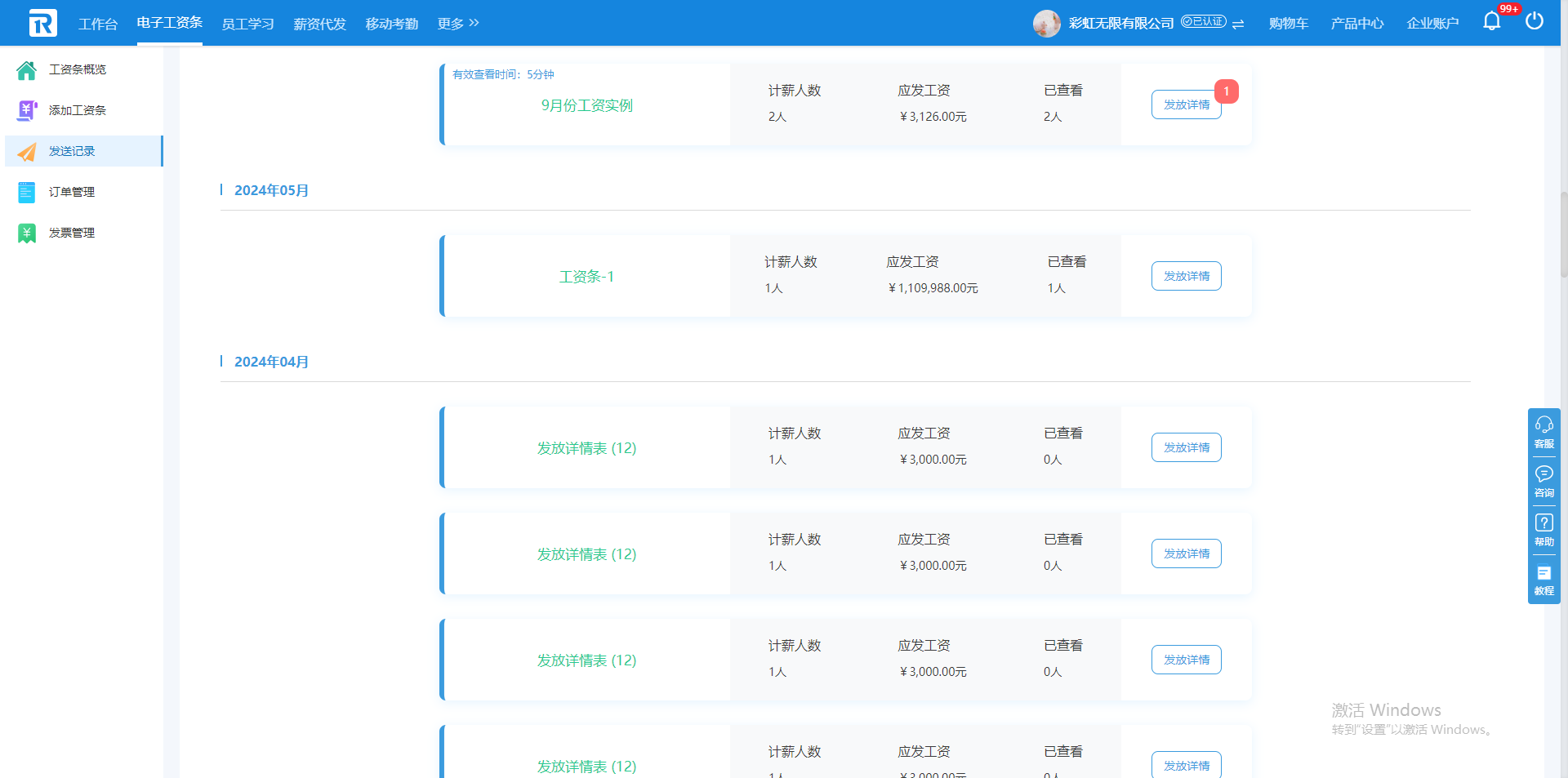Click the page vertical scrollbar
This screenshot has height=778, width=1568.
(1563, 237)
